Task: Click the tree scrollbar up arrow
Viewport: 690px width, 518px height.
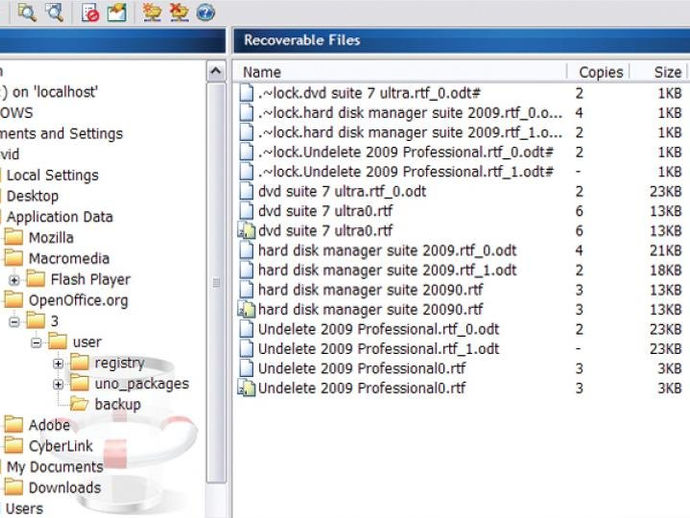Action: 216,71
